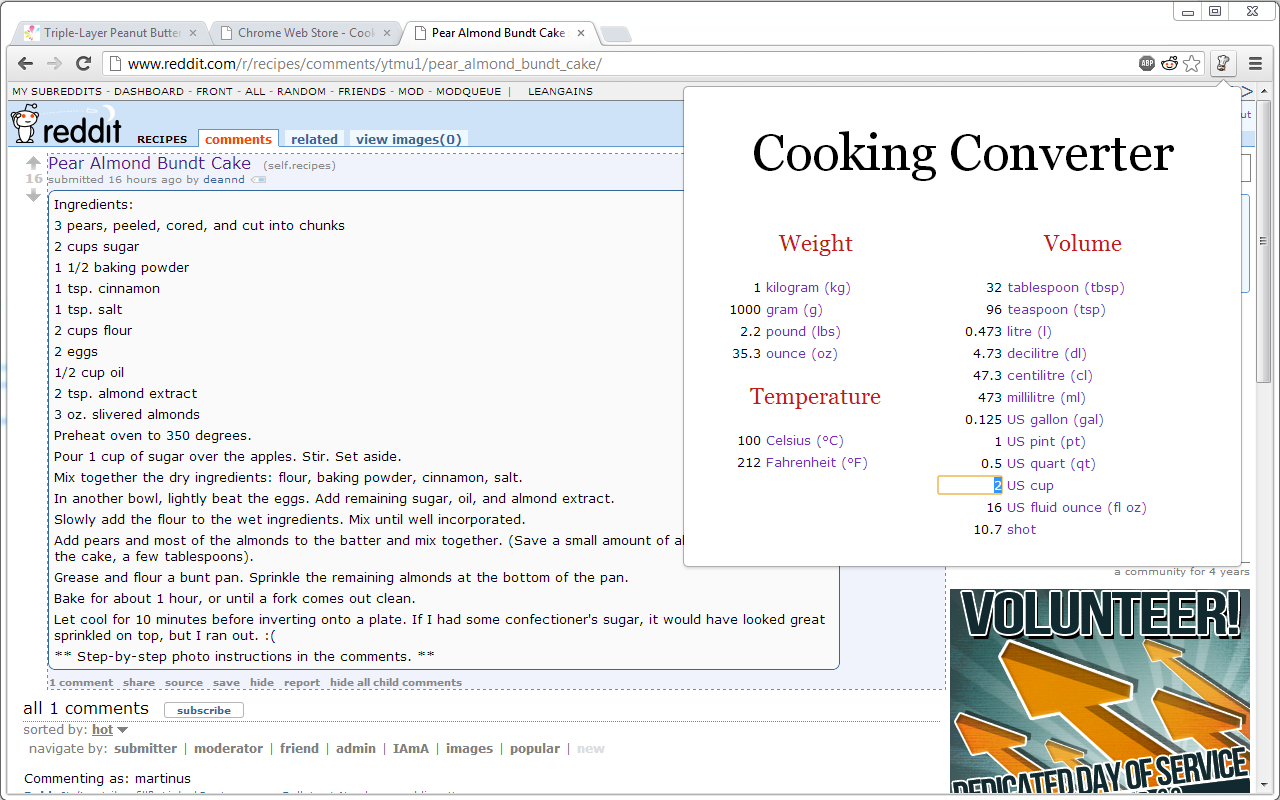
Task: Click the hide link under post
Action: coord(262,683)
